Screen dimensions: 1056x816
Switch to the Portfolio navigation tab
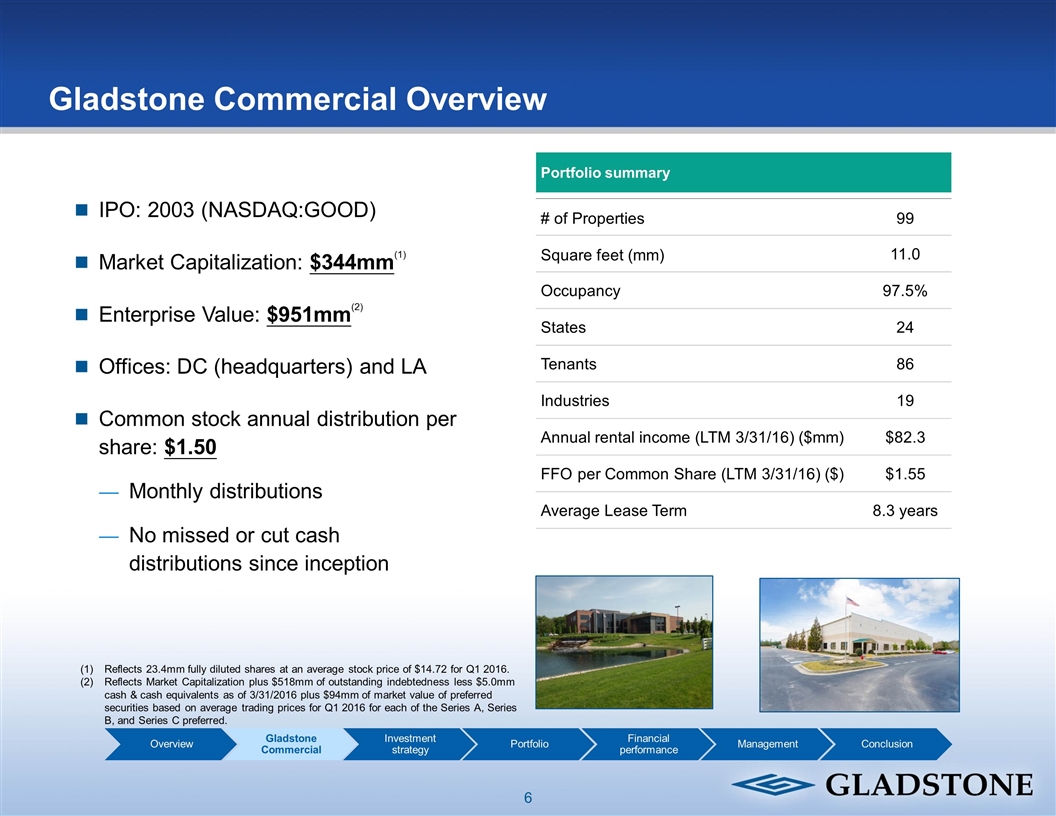pos(529,744)
